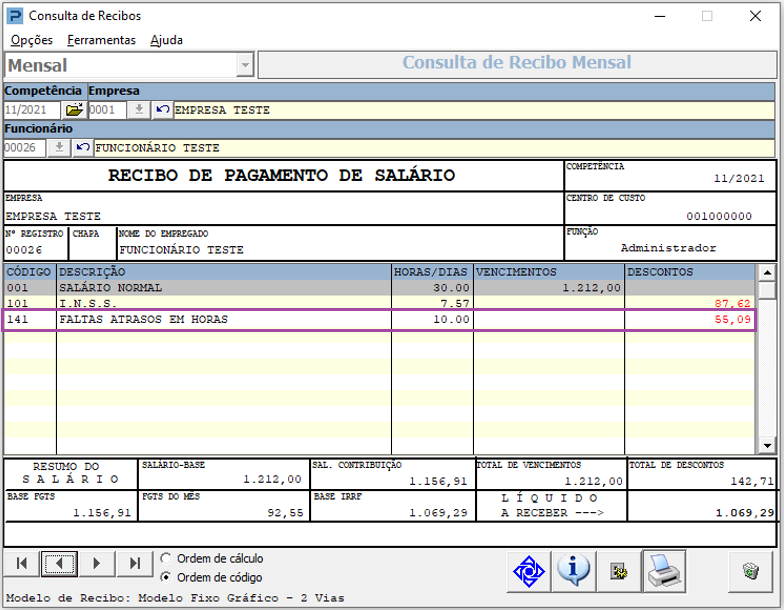Viewport: 784px width, 610px height.
Task: Click the Competência field showing 11/2021
Action: pyautogui.click(x=32, y=110)
